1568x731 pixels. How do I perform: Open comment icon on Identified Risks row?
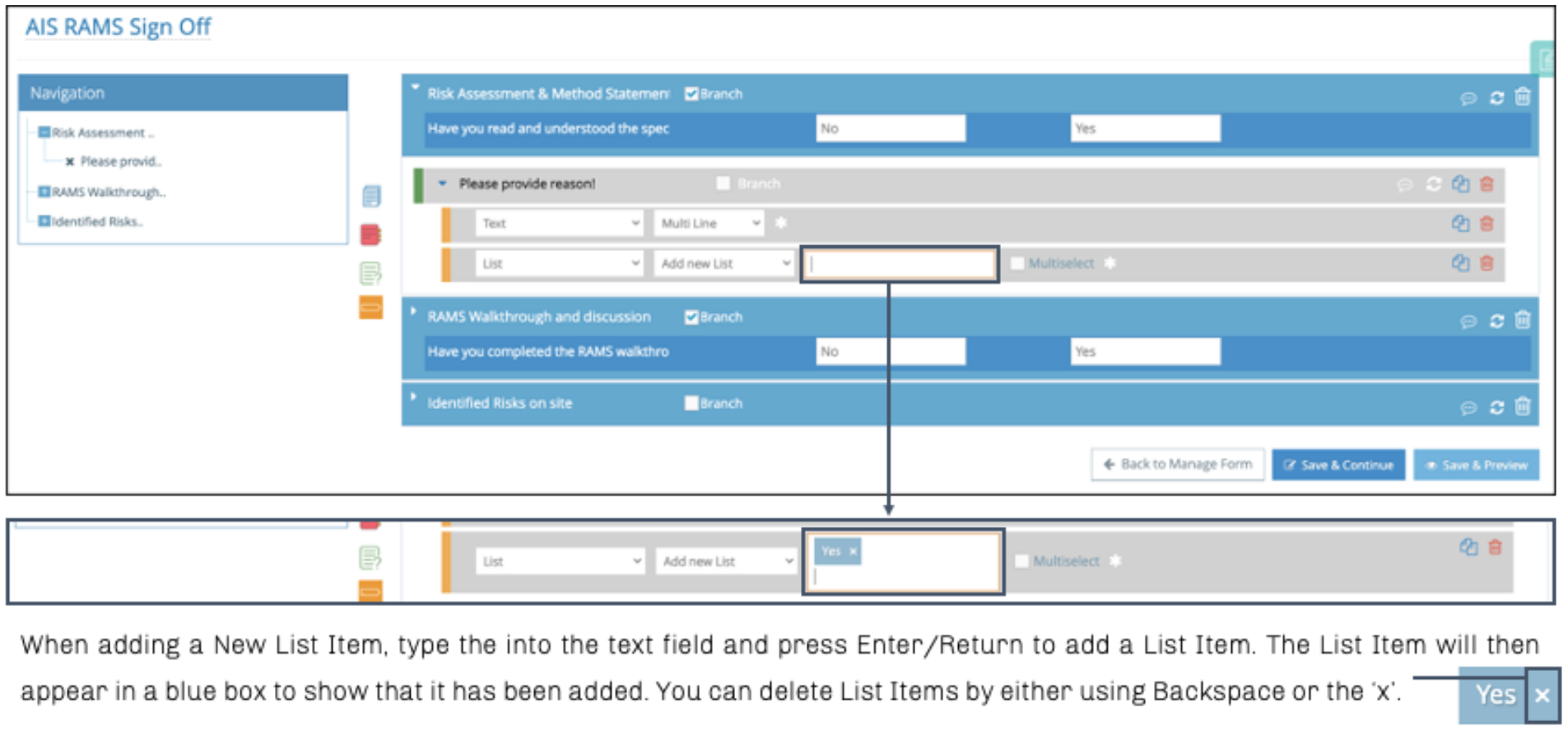[1468, 407]
